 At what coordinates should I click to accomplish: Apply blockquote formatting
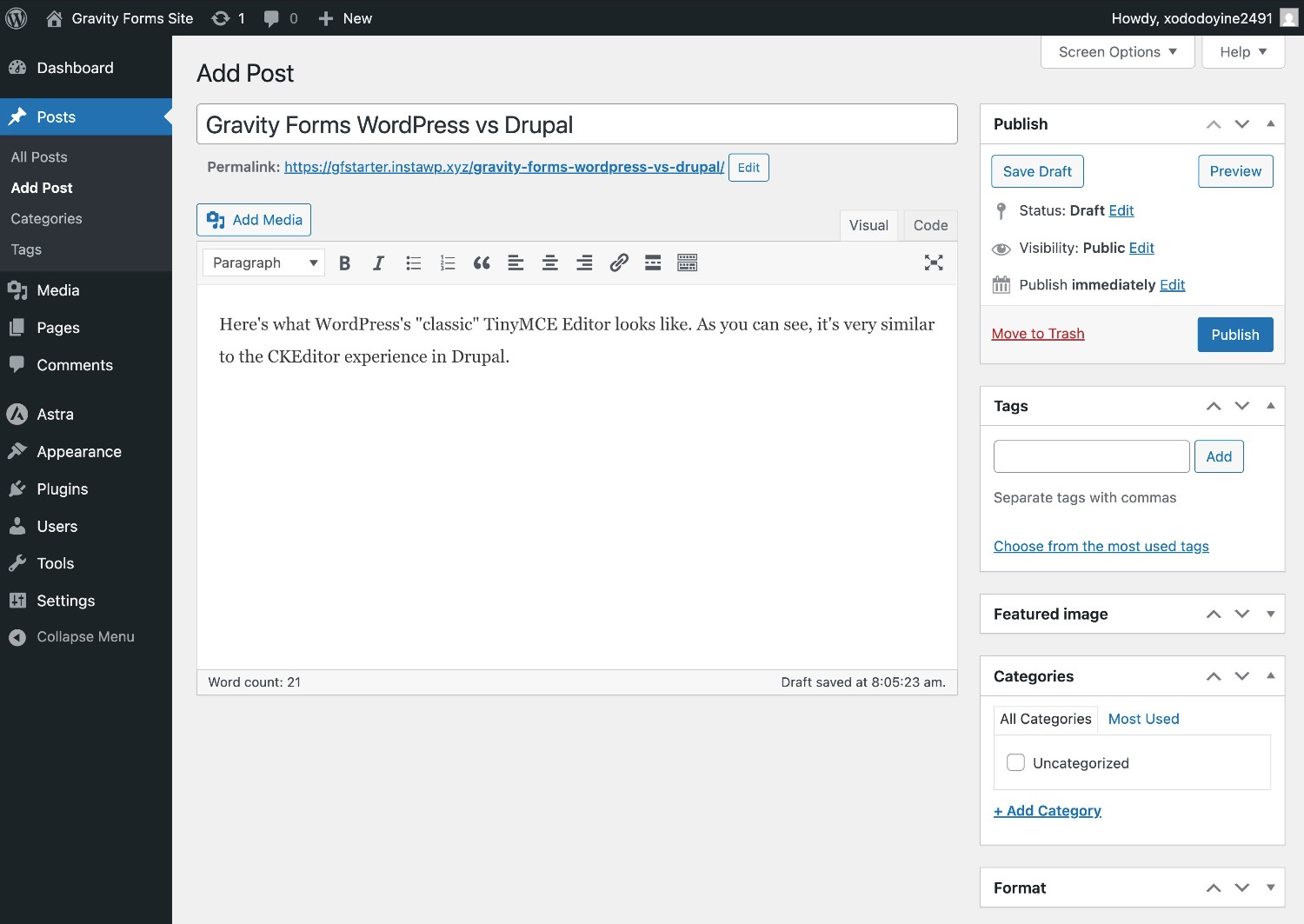[482, 263]
